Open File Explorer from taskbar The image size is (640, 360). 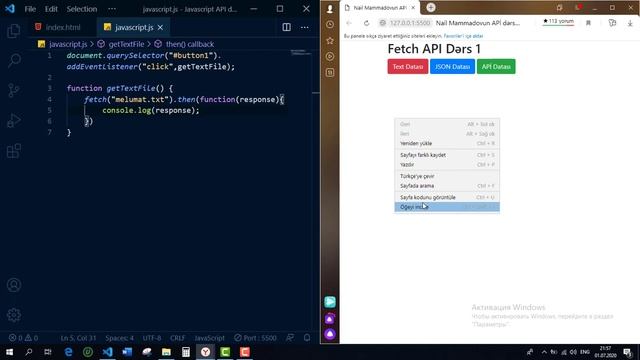point(166,352)
